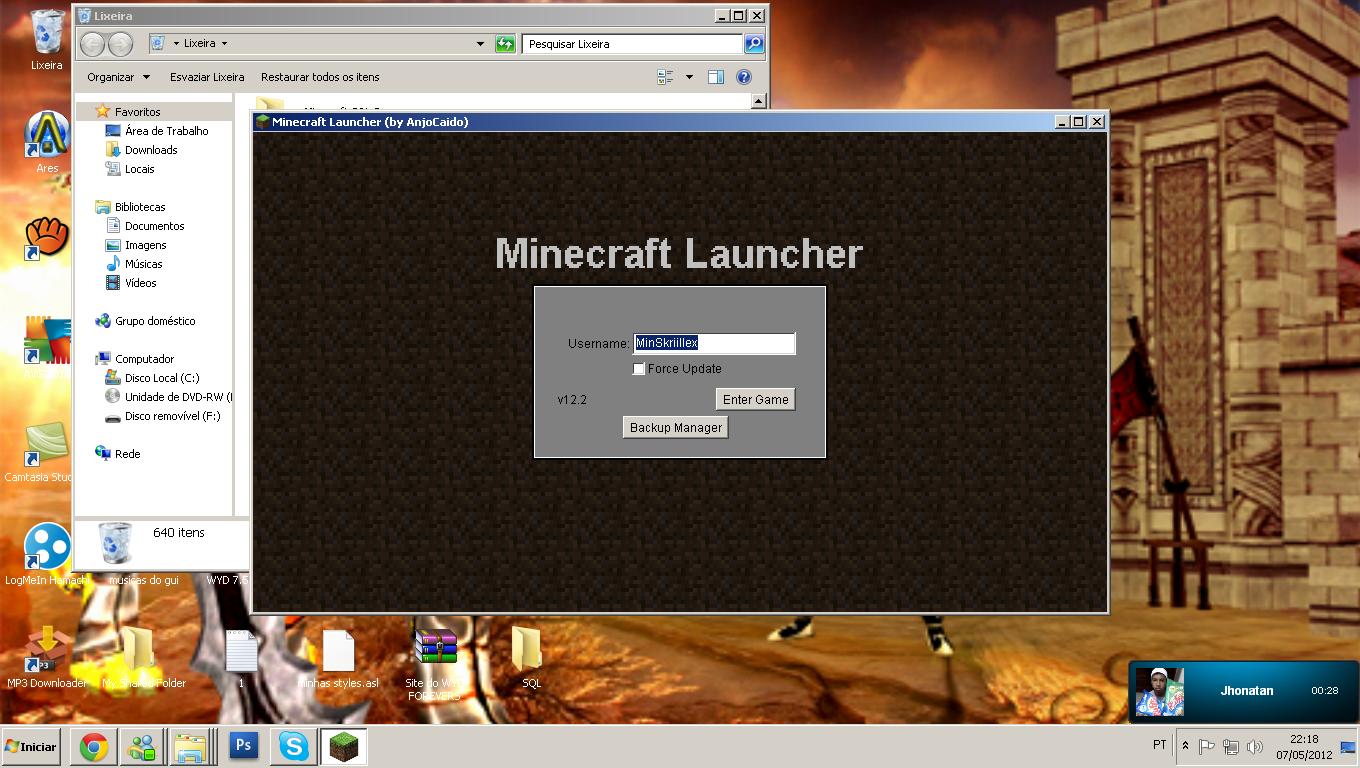The image size is (1360, 768).
Task: Select Área de Trabalho in the navigation pane
Action: (x=166, y=131)
